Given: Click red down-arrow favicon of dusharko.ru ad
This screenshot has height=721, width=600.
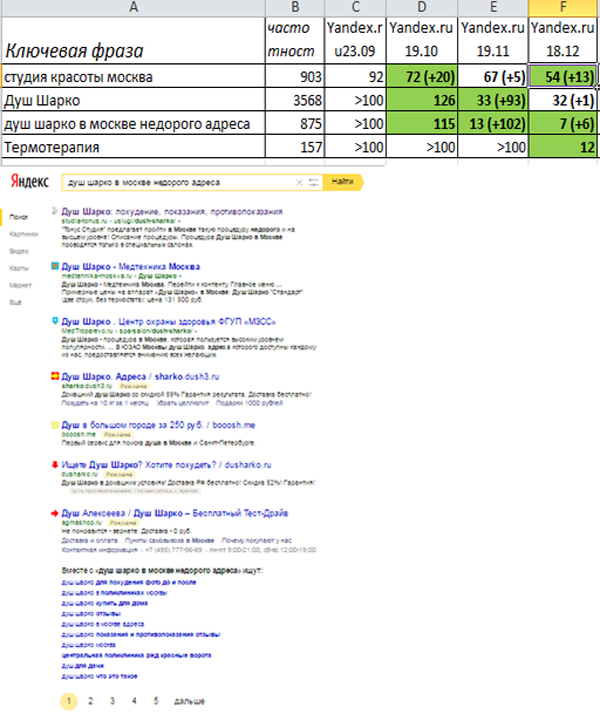Looking at the screenshot, I should pos(55,464).
